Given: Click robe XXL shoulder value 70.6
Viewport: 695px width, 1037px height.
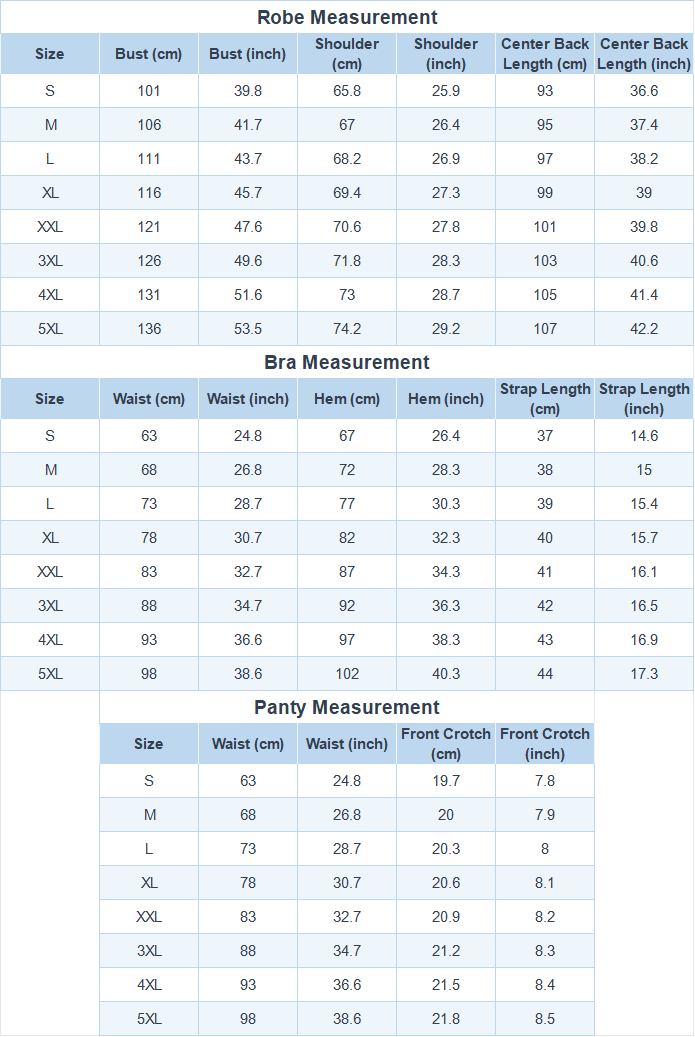Looking at the screenshot, I should click(347, 227).
